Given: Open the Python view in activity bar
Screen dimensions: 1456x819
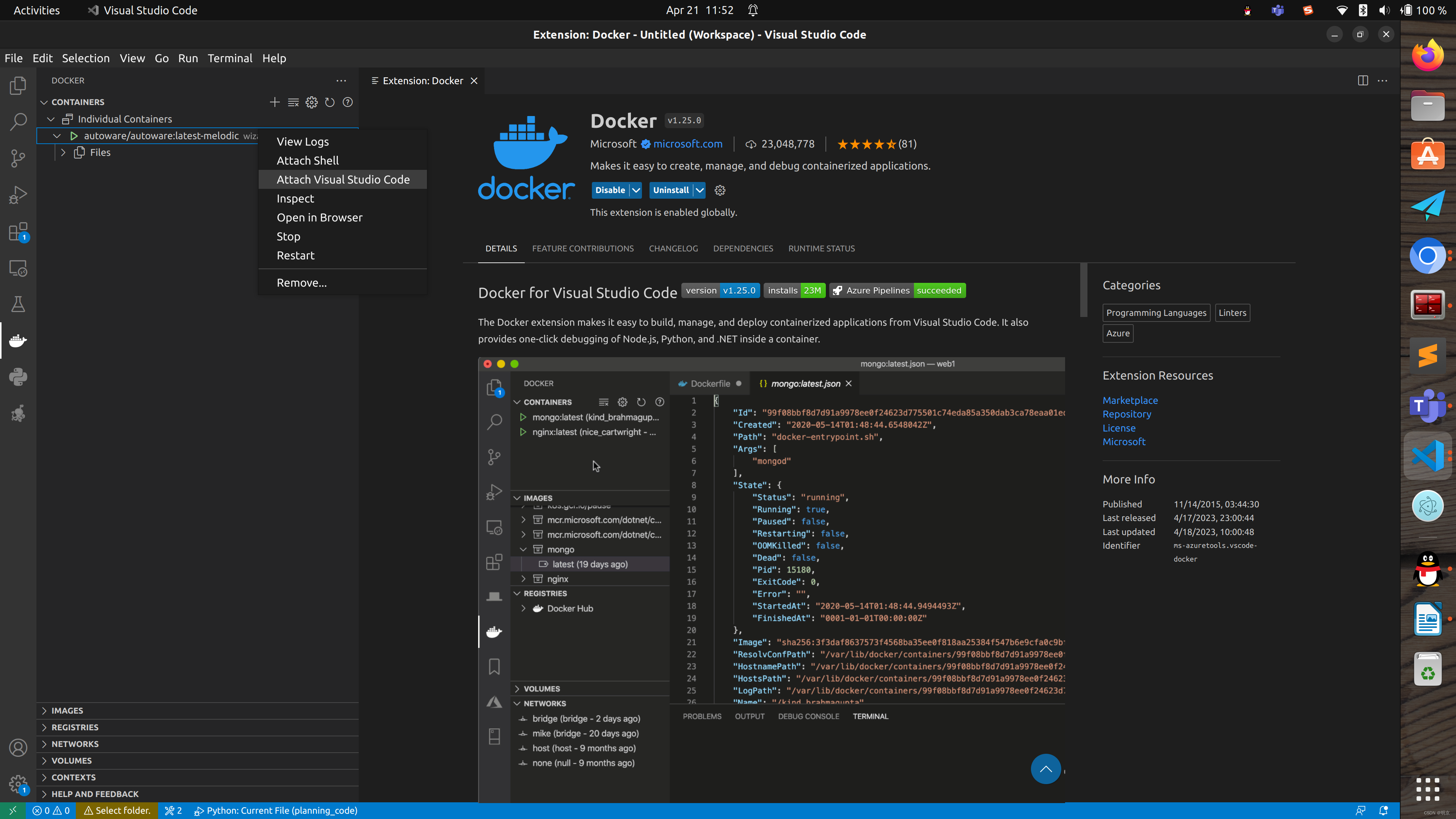Looking at the screenshot, I should point(18,377).
